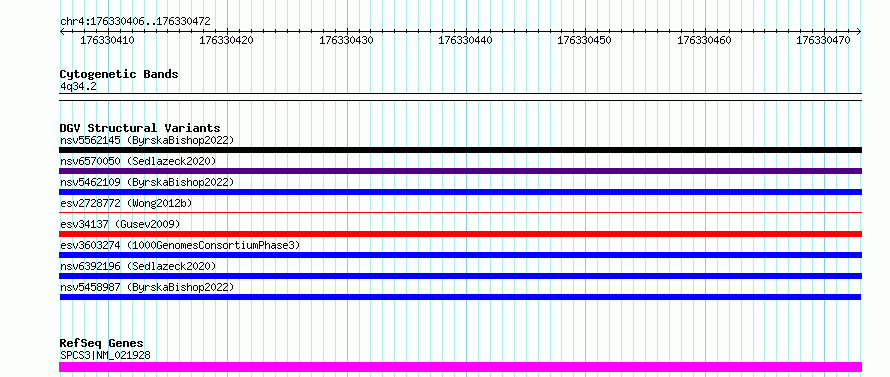Image resolution: width=890 pixels, height=377 pixels.
Task: Click the nsv5458987 (ByrskaBishop2022) label
Action: [x=147, y=287]
